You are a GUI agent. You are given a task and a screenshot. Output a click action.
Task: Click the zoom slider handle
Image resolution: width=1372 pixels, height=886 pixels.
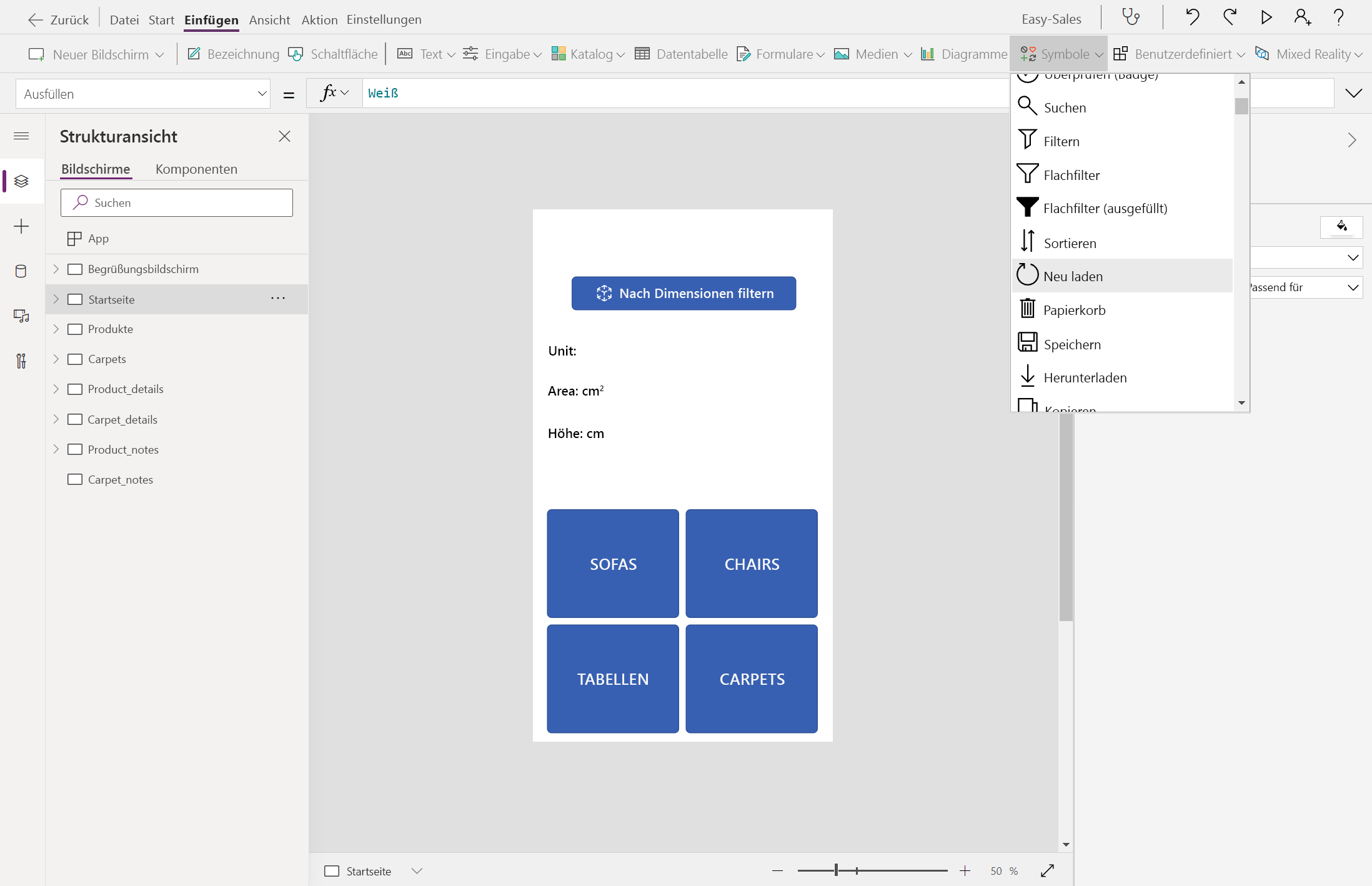point(836,870)
